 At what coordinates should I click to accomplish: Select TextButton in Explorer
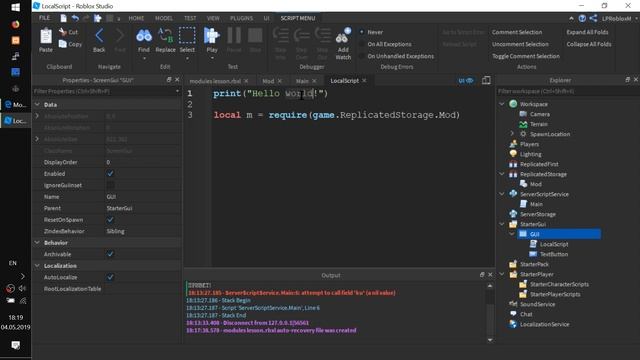point(554,254)
